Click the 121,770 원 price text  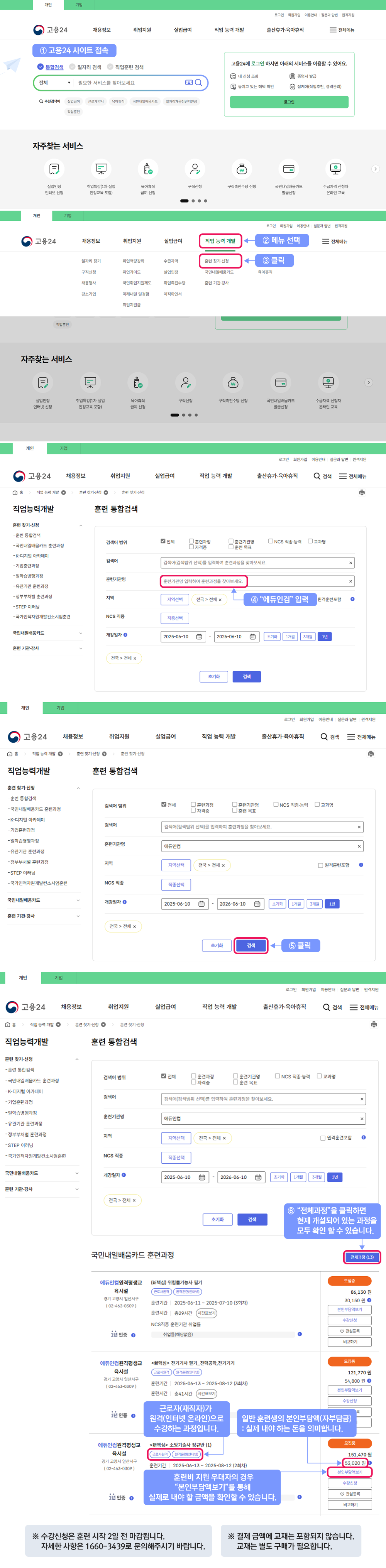(360, 1373)
